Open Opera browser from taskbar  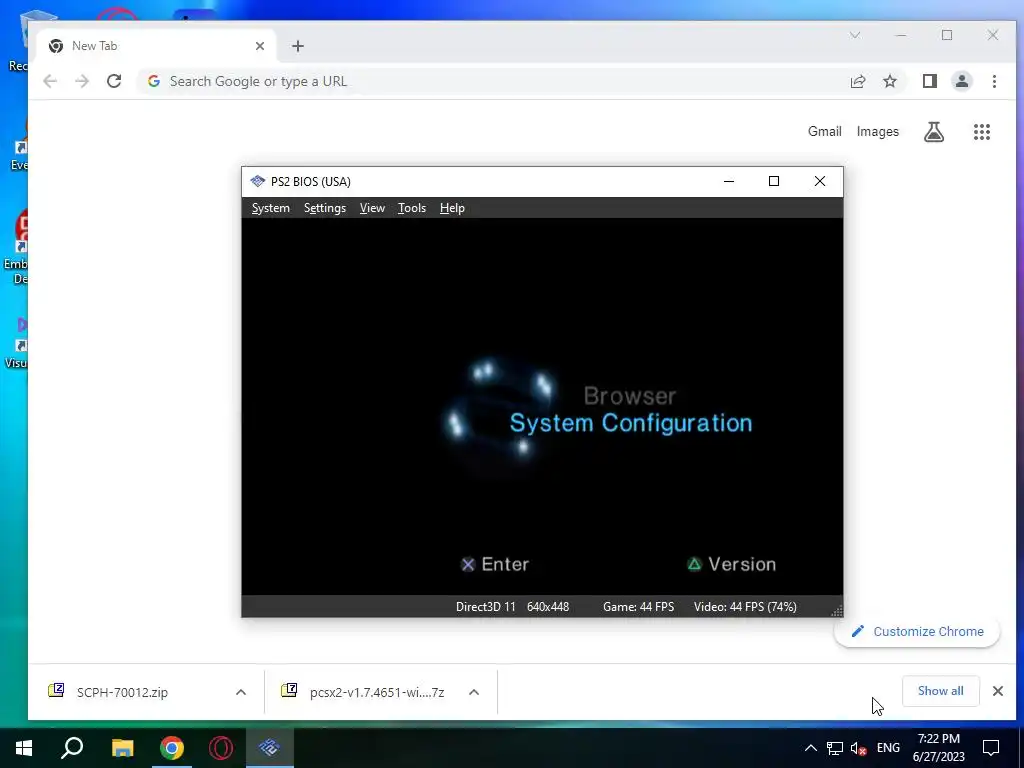[221, 748]
